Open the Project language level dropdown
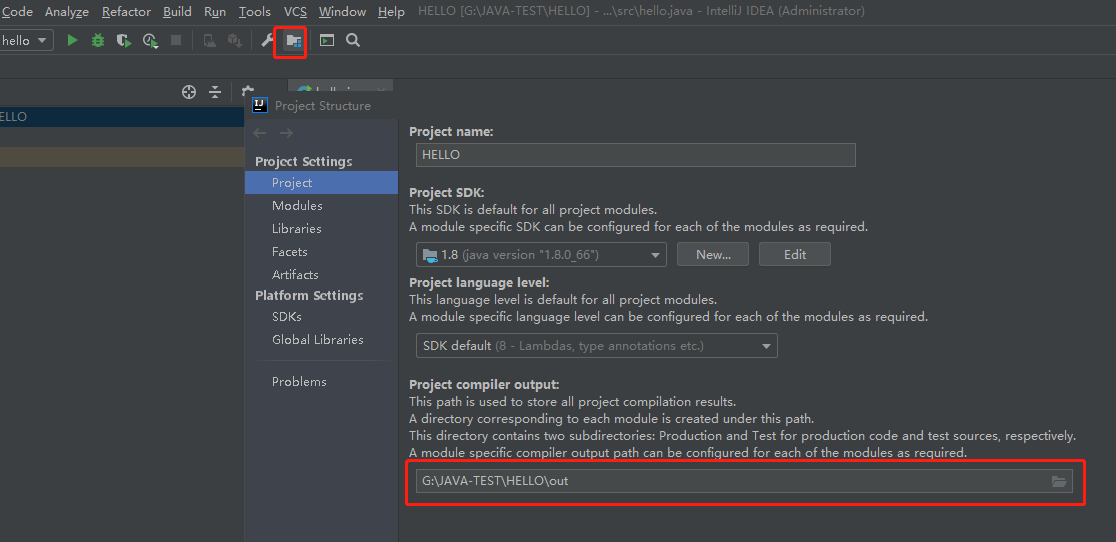The image size is (1116, 542). [596, 346]
